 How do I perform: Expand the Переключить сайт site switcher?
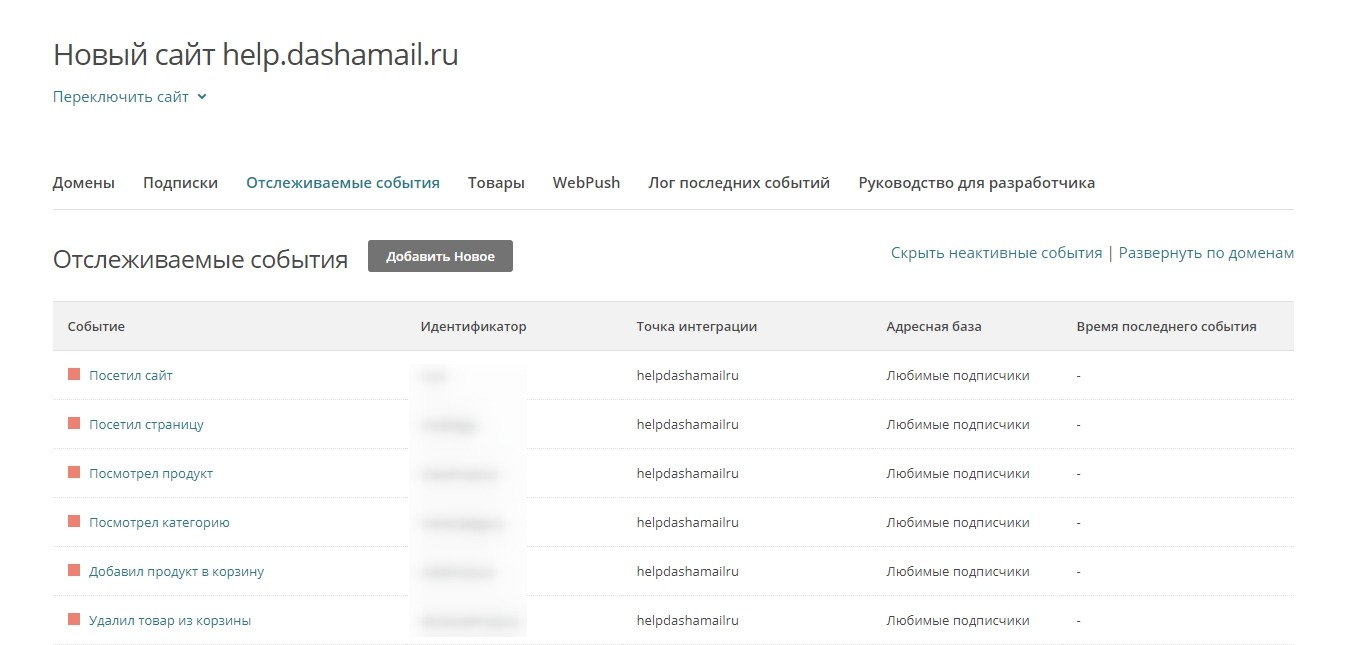point(129,97)
